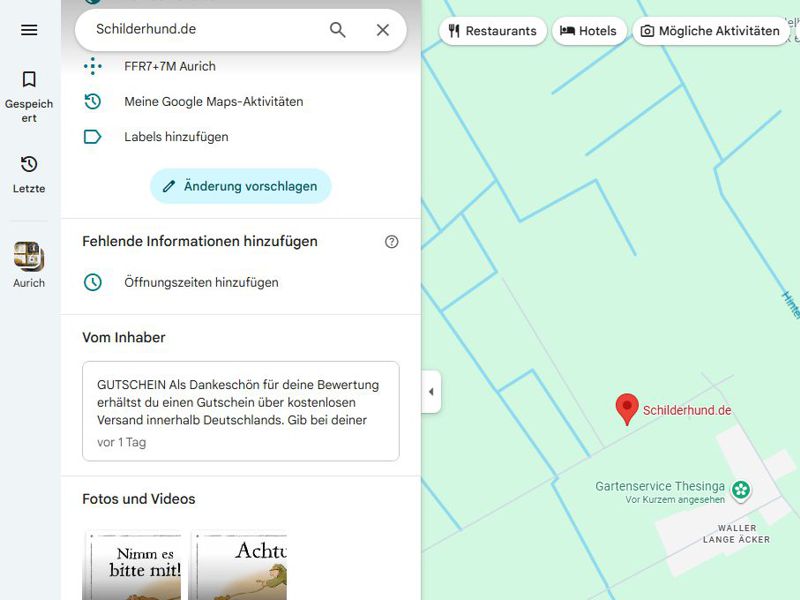The height and width of the screenshot is (600, 800).
Task: Open the Gespeichert saved places panel
Action: pos(29,95)
